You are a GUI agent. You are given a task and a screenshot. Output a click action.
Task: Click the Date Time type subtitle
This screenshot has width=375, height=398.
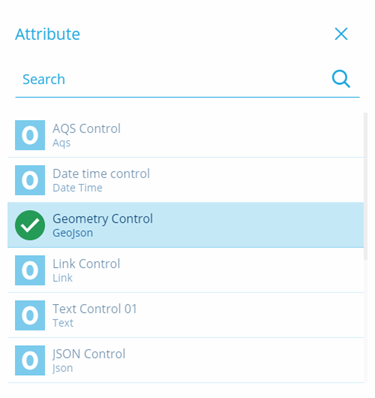(x=77, y=188)
